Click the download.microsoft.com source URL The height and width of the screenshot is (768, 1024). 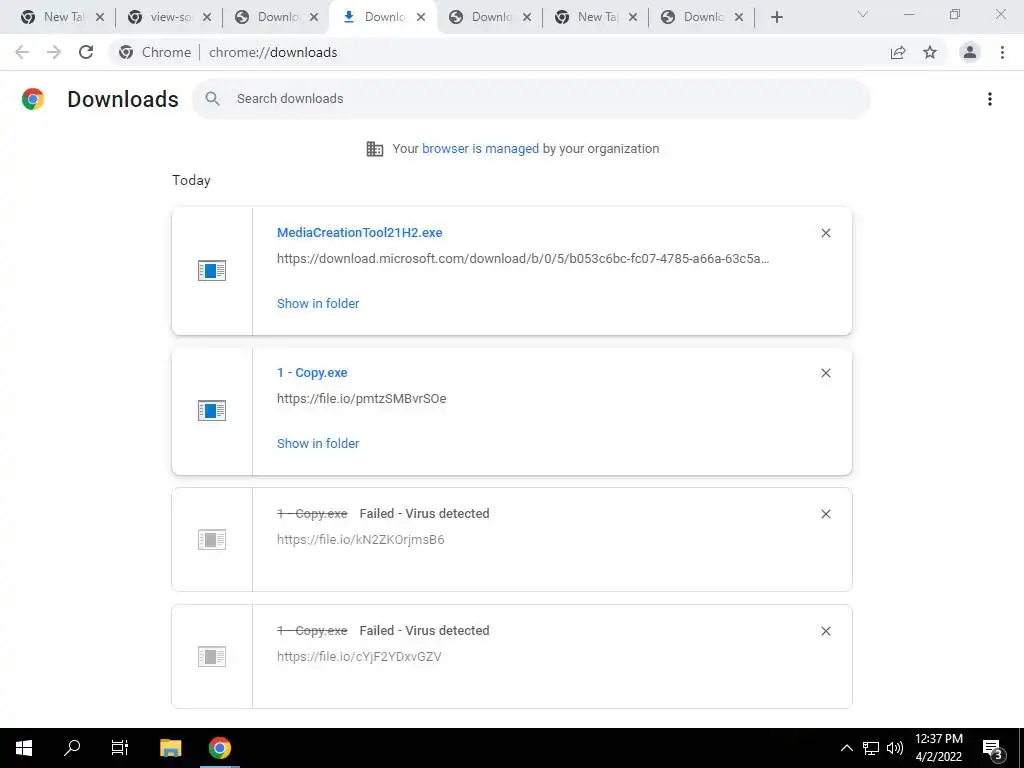(523, 259)
